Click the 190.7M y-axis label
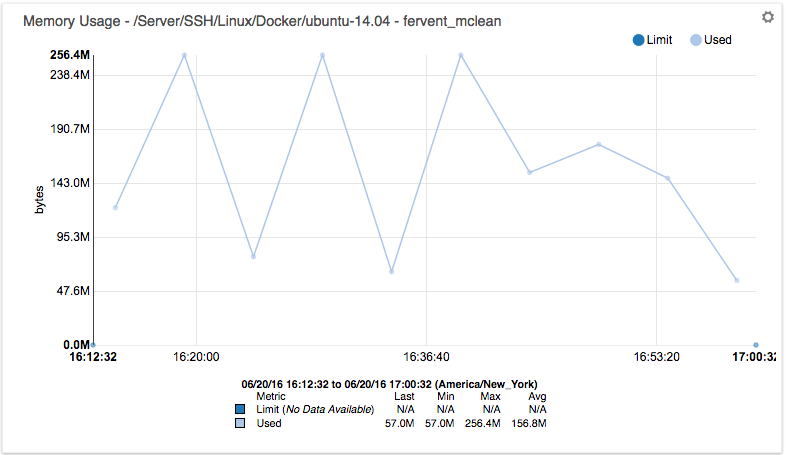Viewport: 786px width, 455px height. coord(70,129)
